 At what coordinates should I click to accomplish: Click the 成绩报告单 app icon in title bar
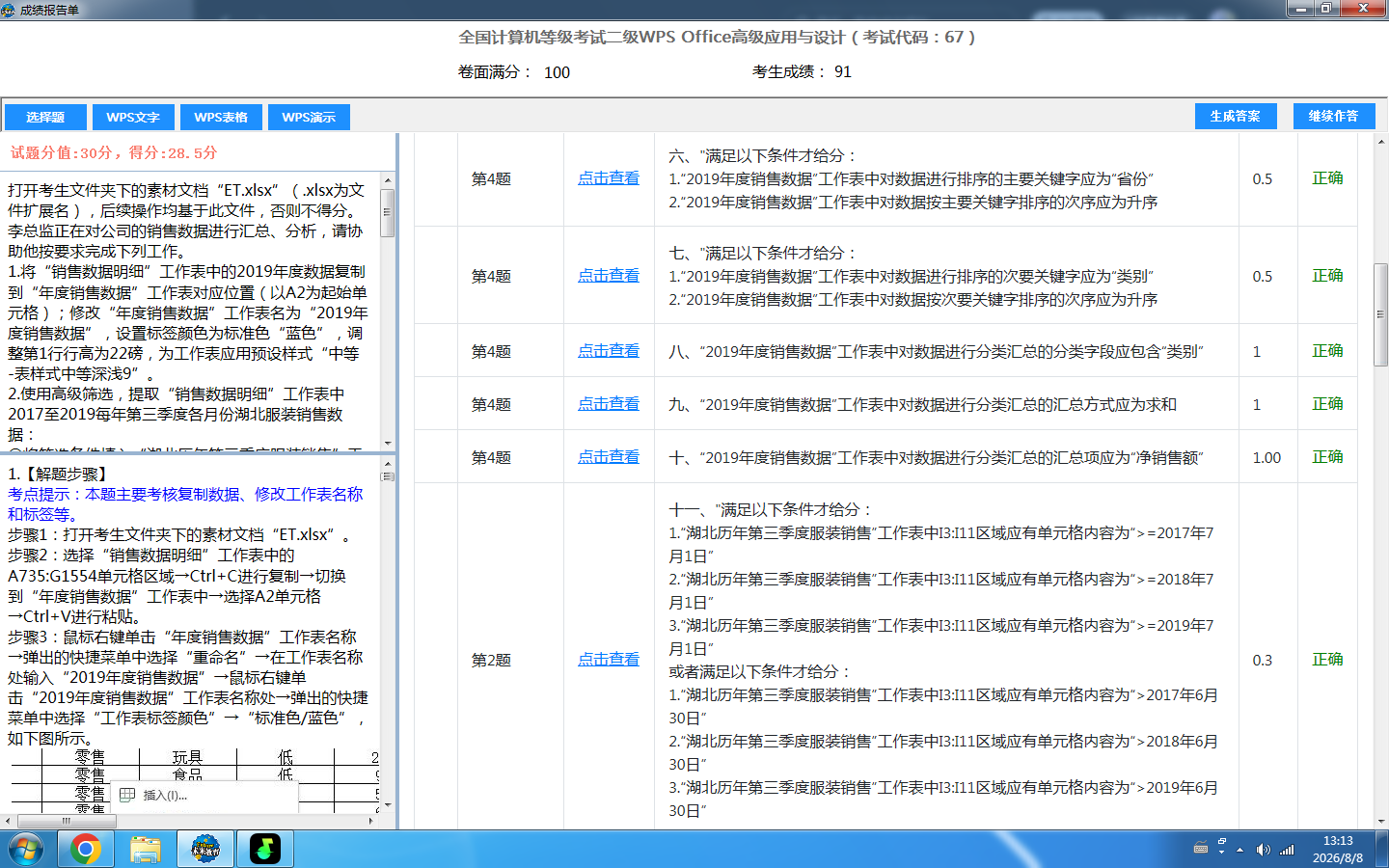pyautogui.click(x=9, y=10)
